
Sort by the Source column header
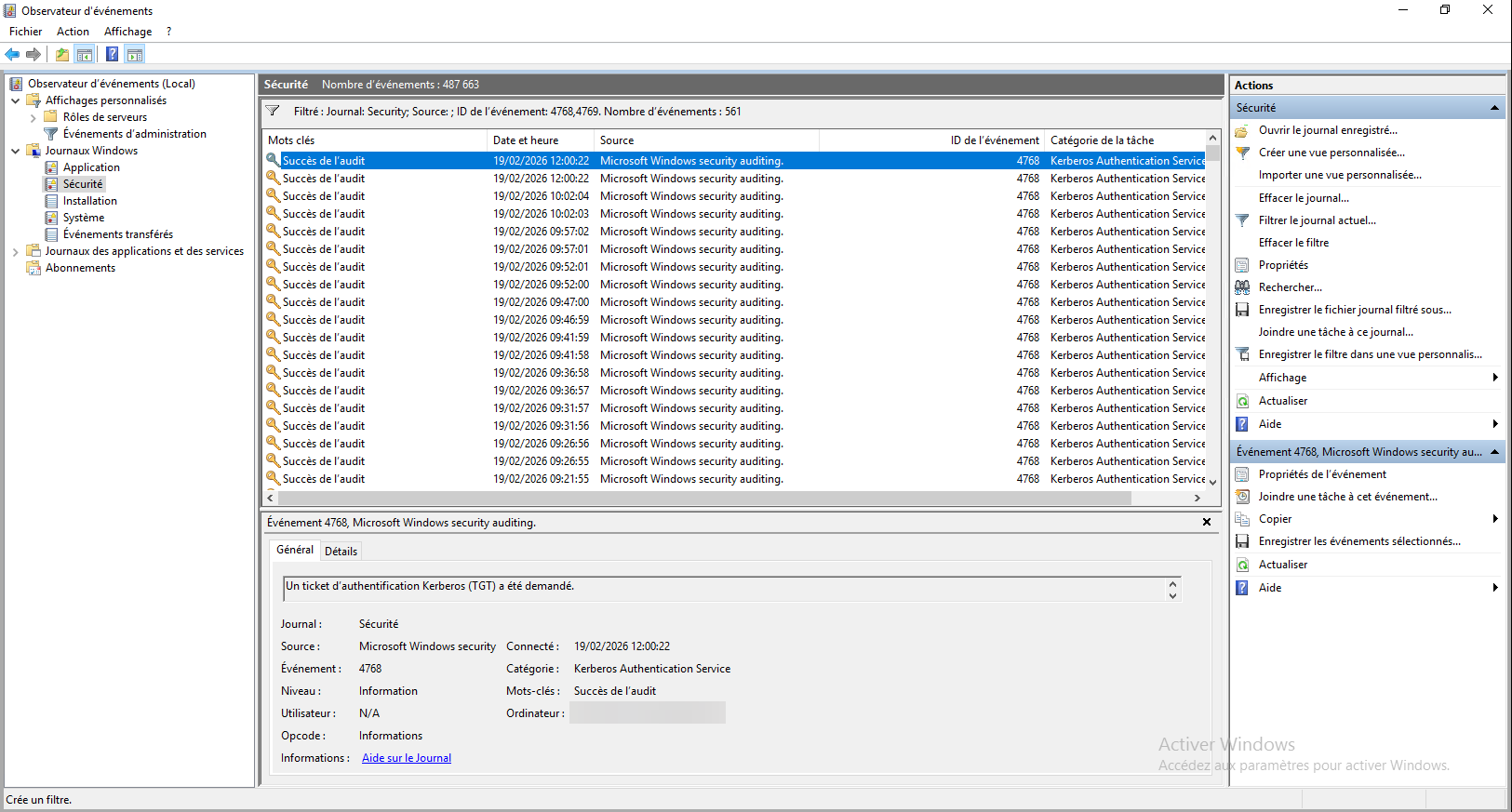tap(706, 140)
